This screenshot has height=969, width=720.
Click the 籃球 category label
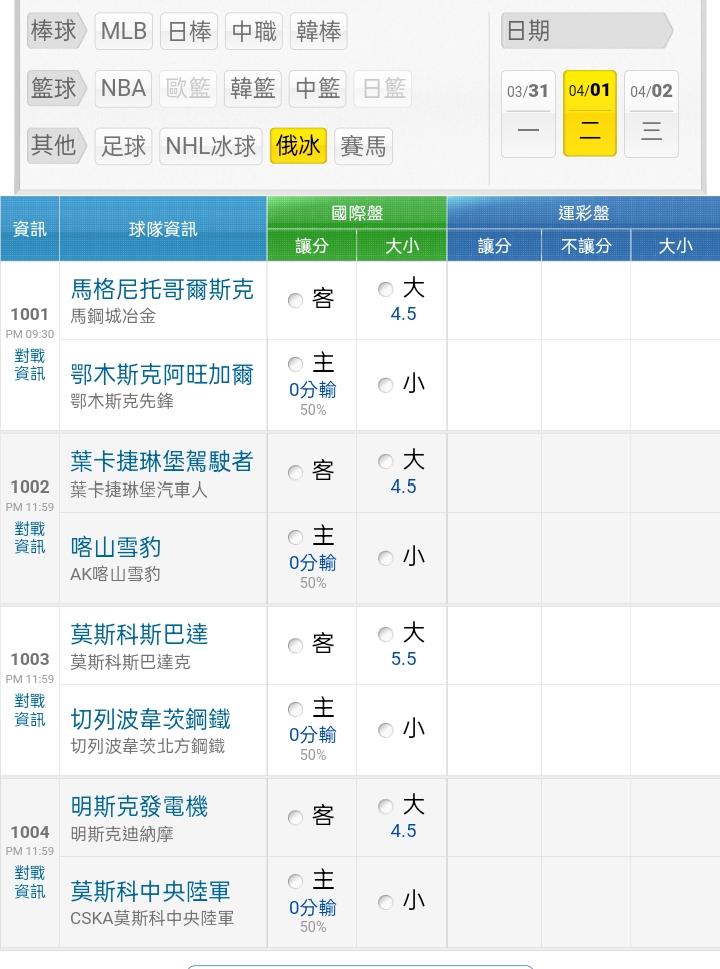56,88
